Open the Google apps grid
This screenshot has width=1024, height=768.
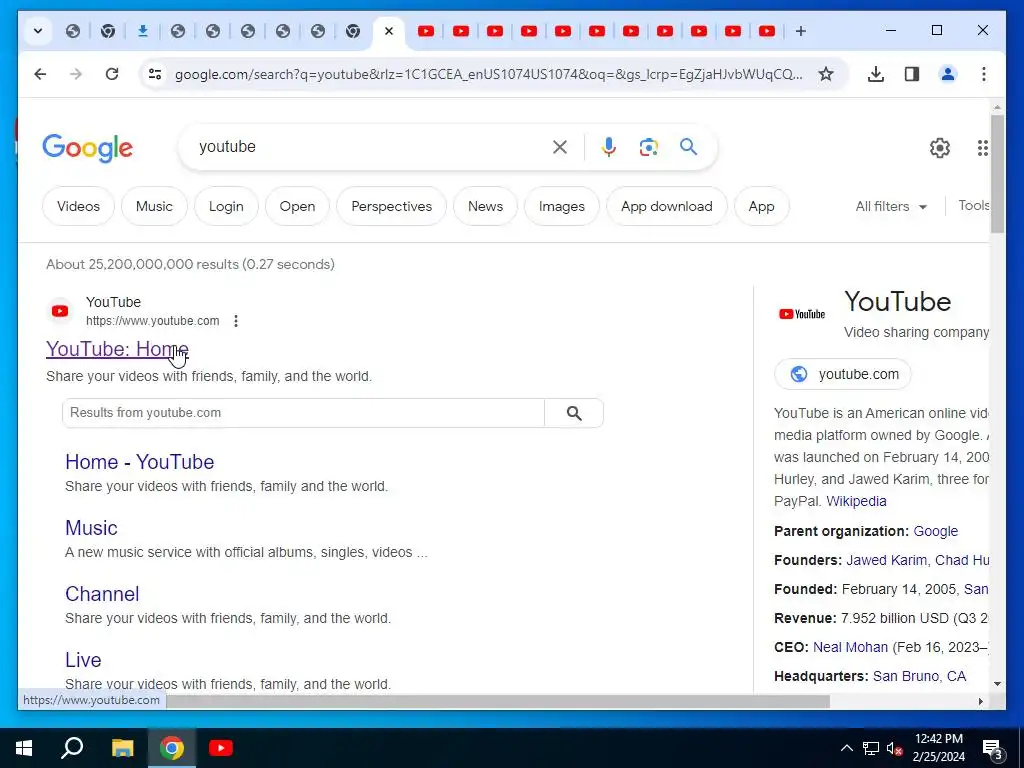tap(982, 148)
